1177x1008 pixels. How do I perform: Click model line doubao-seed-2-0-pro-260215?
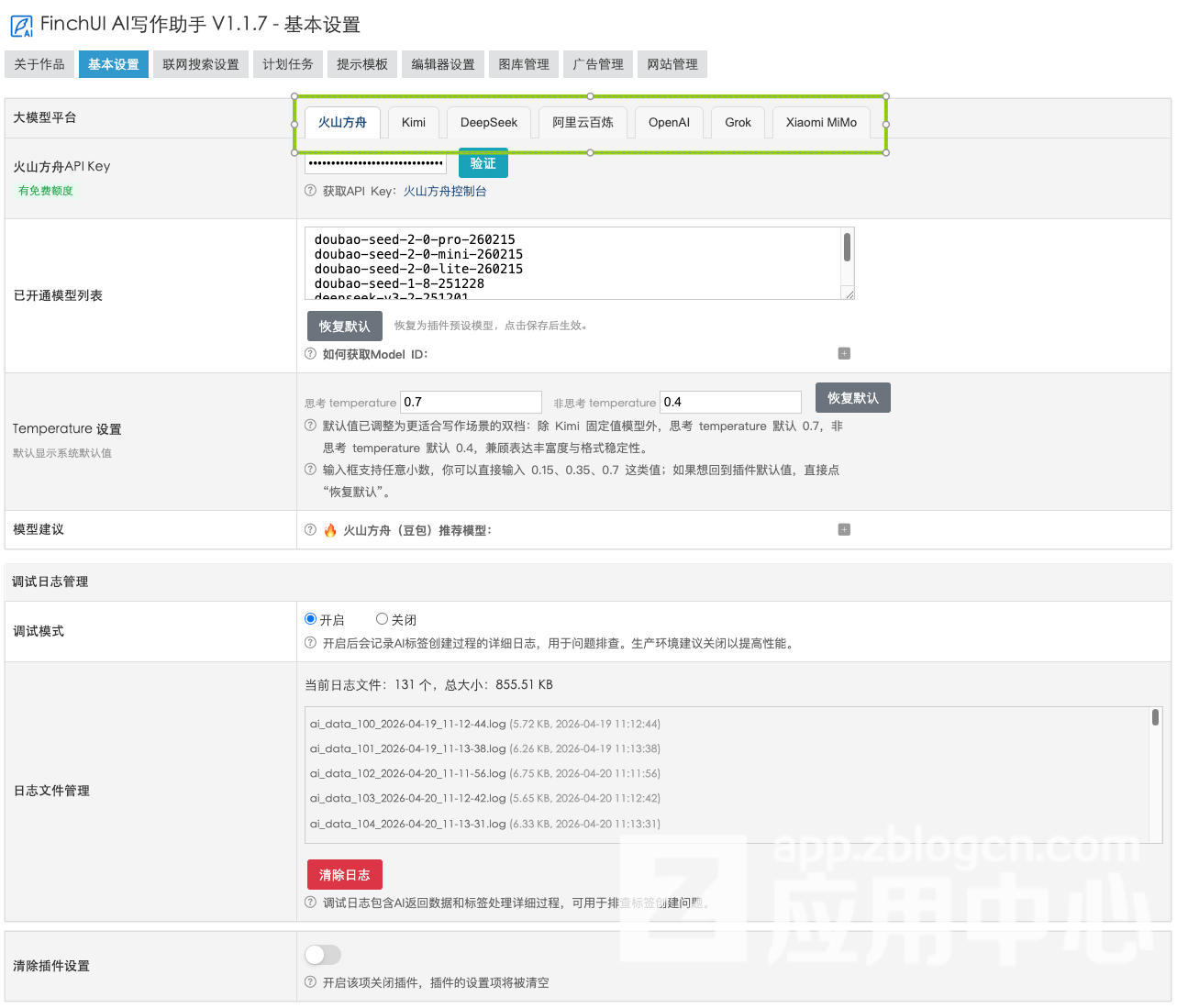tap(415, 239)
